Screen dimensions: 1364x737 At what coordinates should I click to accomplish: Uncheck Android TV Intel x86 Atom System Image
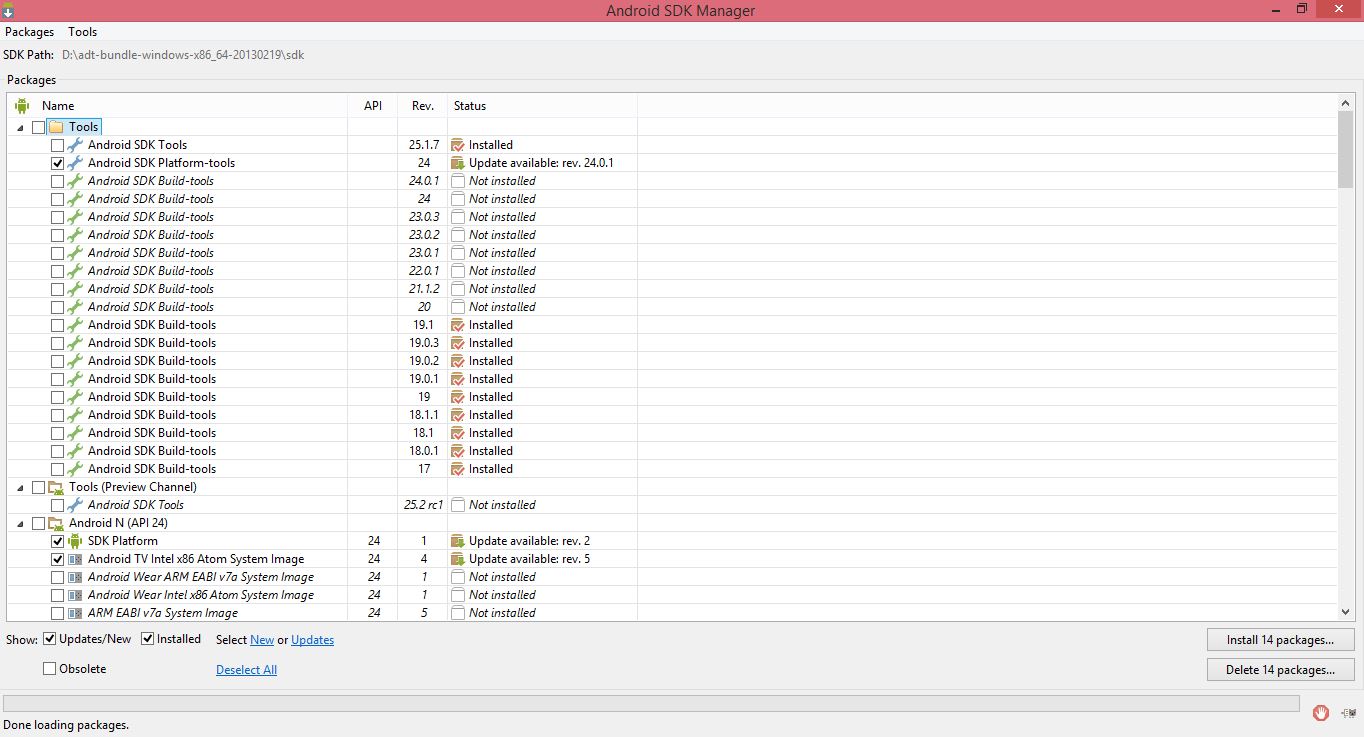(57, 559)
